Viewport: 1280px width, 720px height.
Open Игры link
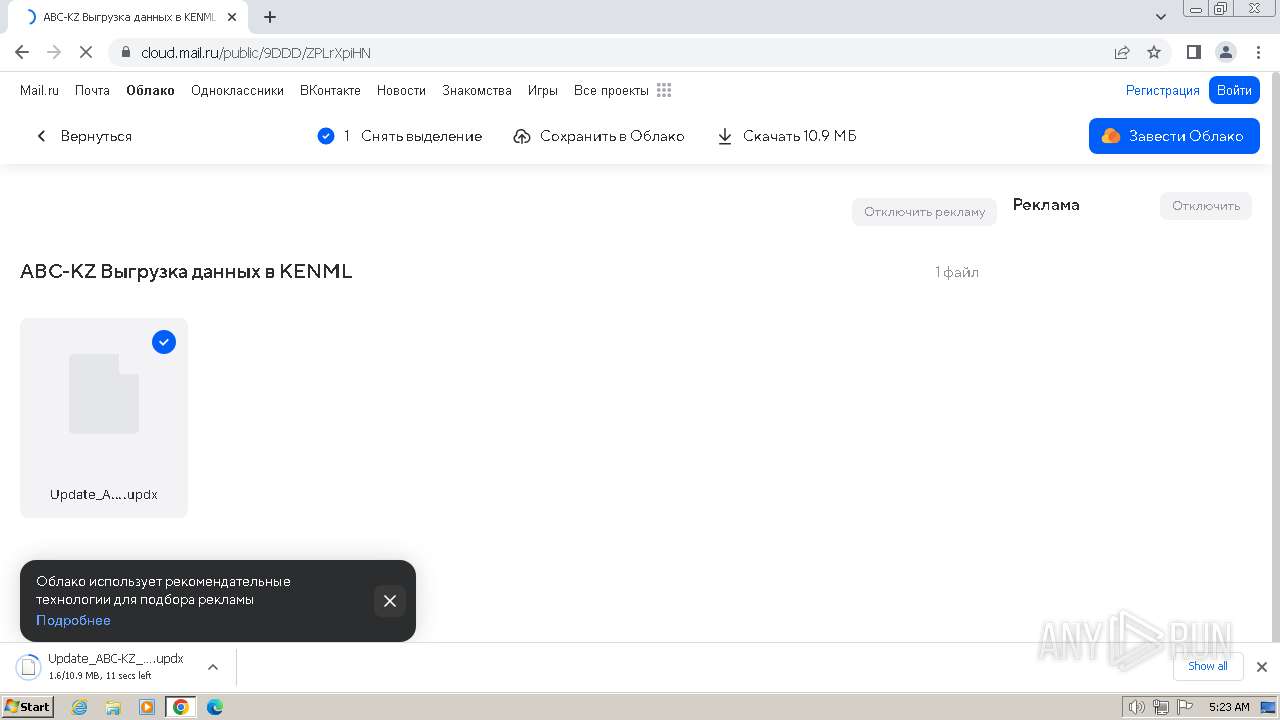543,90
